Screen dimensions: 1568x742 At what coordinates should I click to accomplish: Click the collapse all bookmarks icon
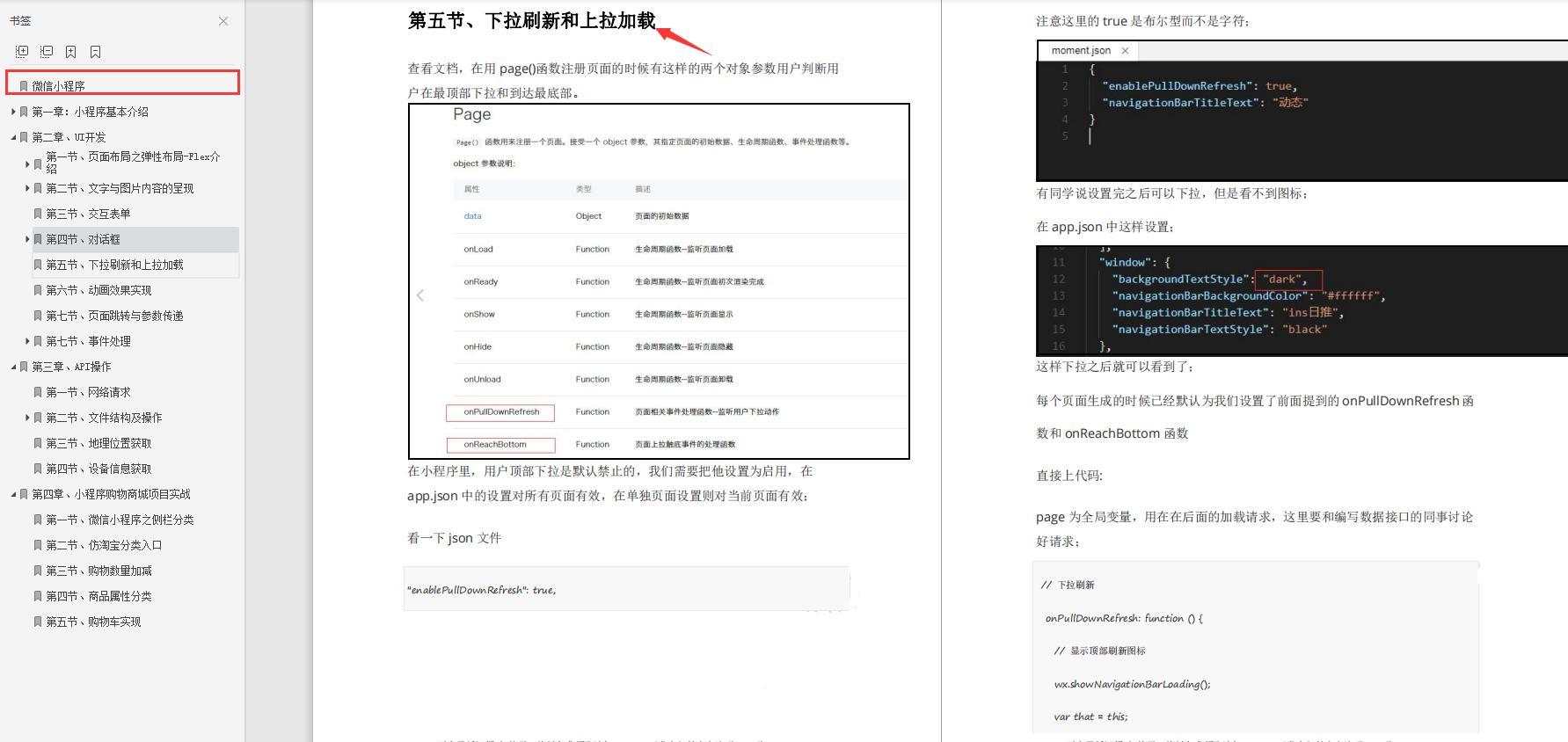tap(47, 52)
